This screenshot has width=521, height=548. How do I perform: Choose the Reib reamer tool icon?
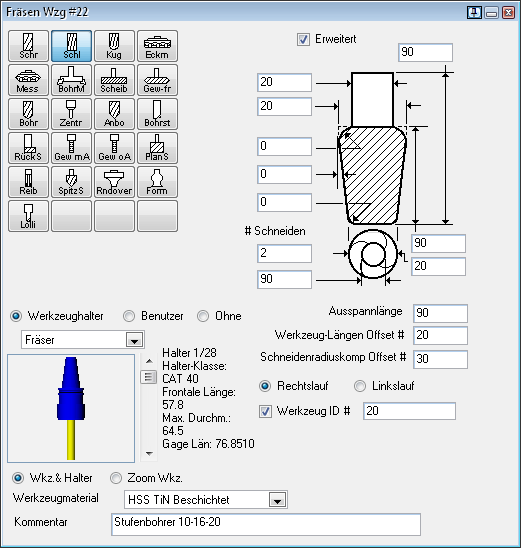(x=28, y=182)
